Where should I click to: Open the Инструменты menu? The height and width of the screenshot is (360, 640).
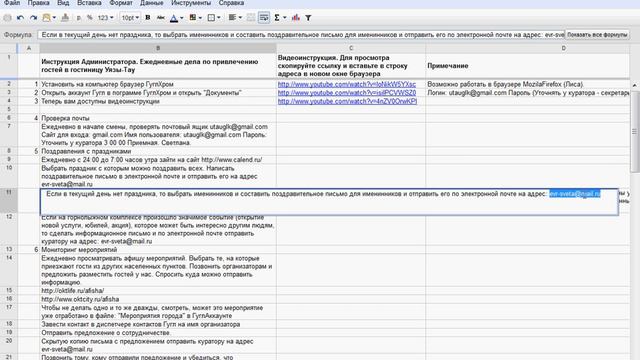tap(191, 3)
